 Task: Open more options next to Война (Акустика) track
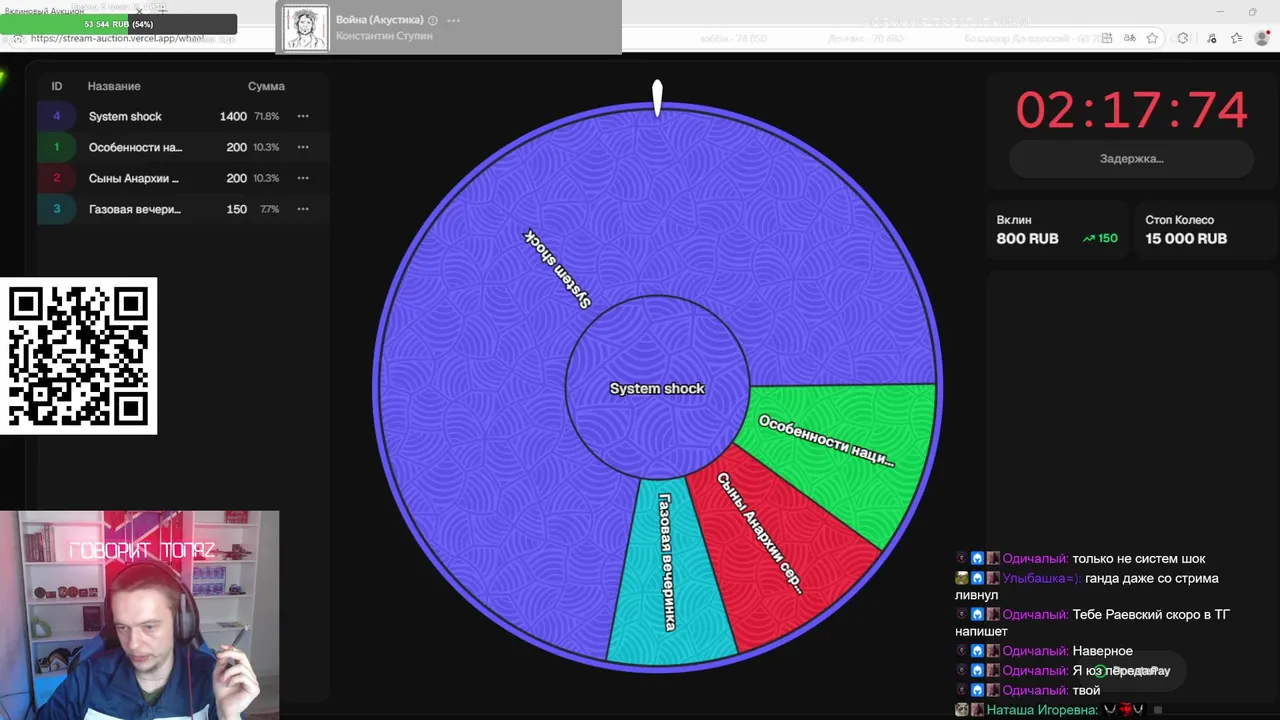[x=453, y=20]
